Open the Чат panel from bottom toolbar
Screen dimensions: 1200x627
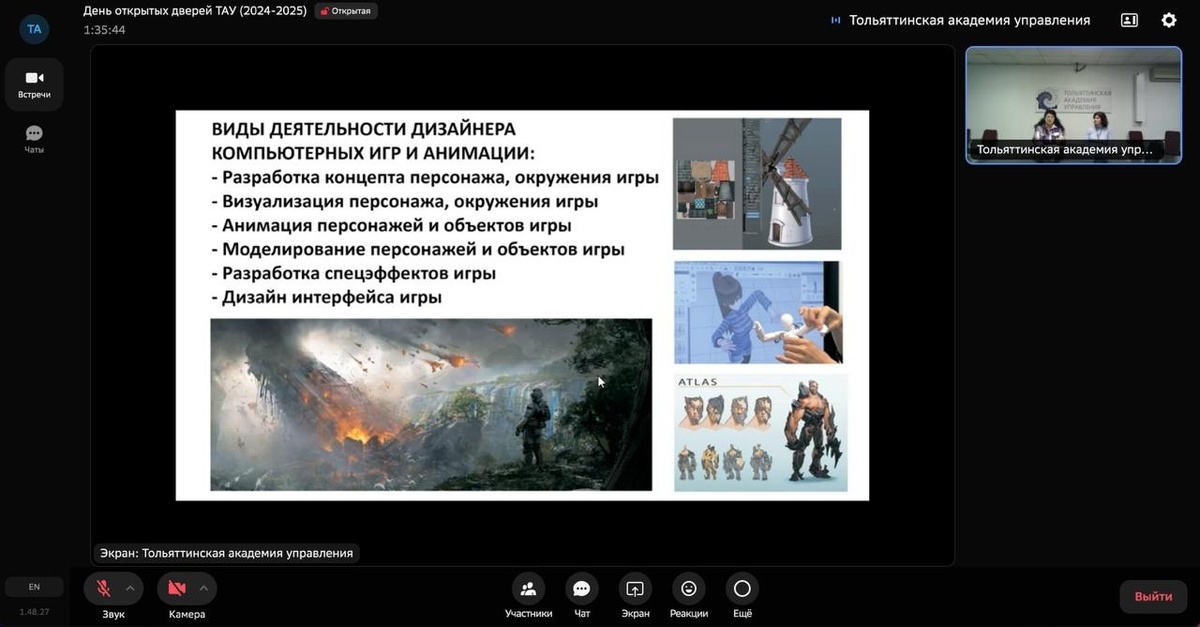582,595
